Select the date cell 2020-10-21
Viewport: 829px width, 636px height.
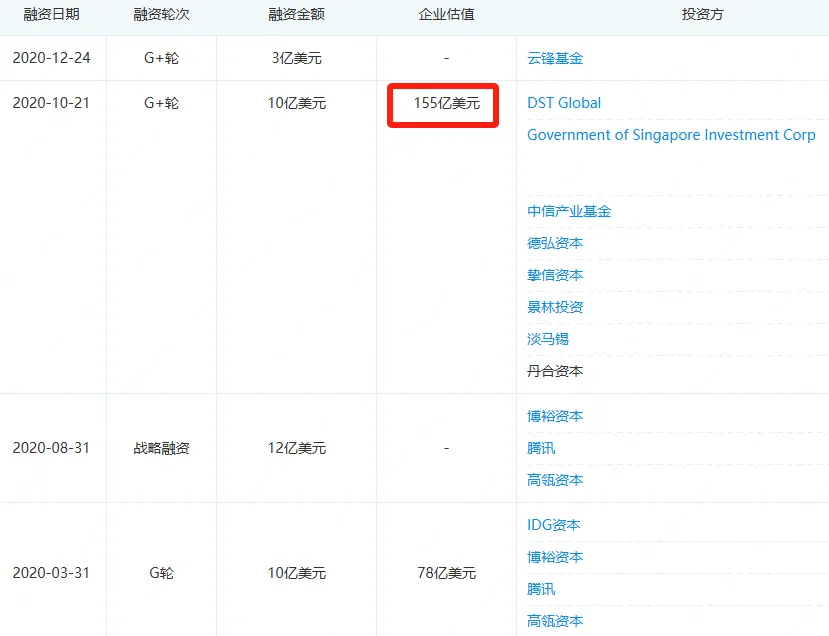(51, 103)
